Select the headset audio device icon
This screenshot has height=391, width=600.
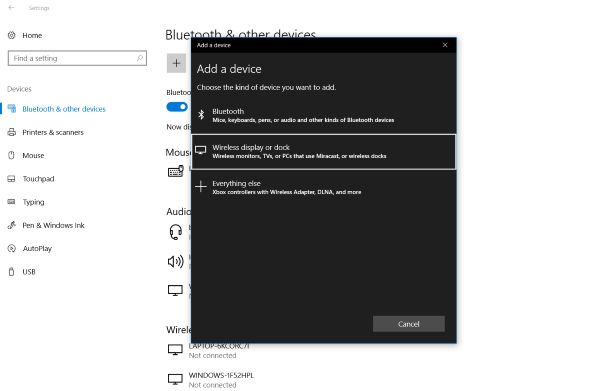pyautogui.click(x=176, y=232)
